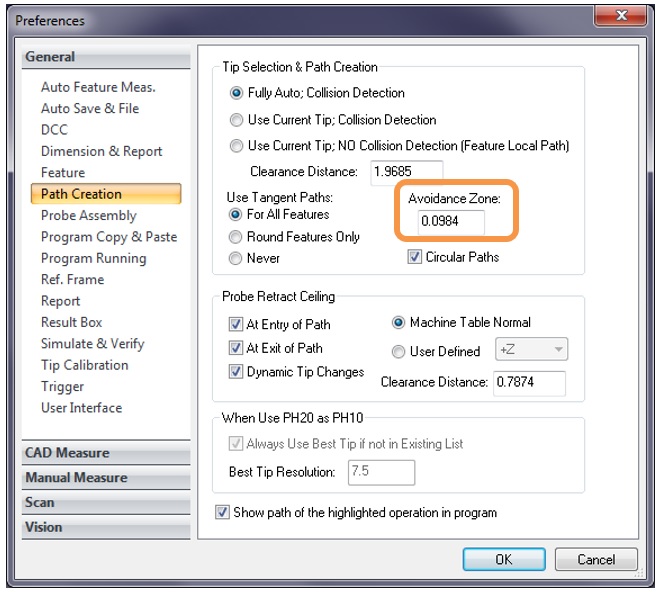Select For All Features tangent paths
This screenshot has width=660, height=592.
(x=235, y=214)
